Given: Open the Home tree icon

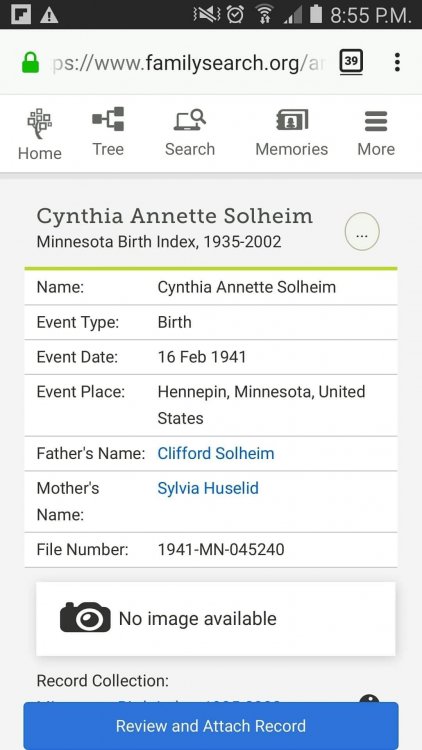Looking at the screenshot, I should (40, 123).
